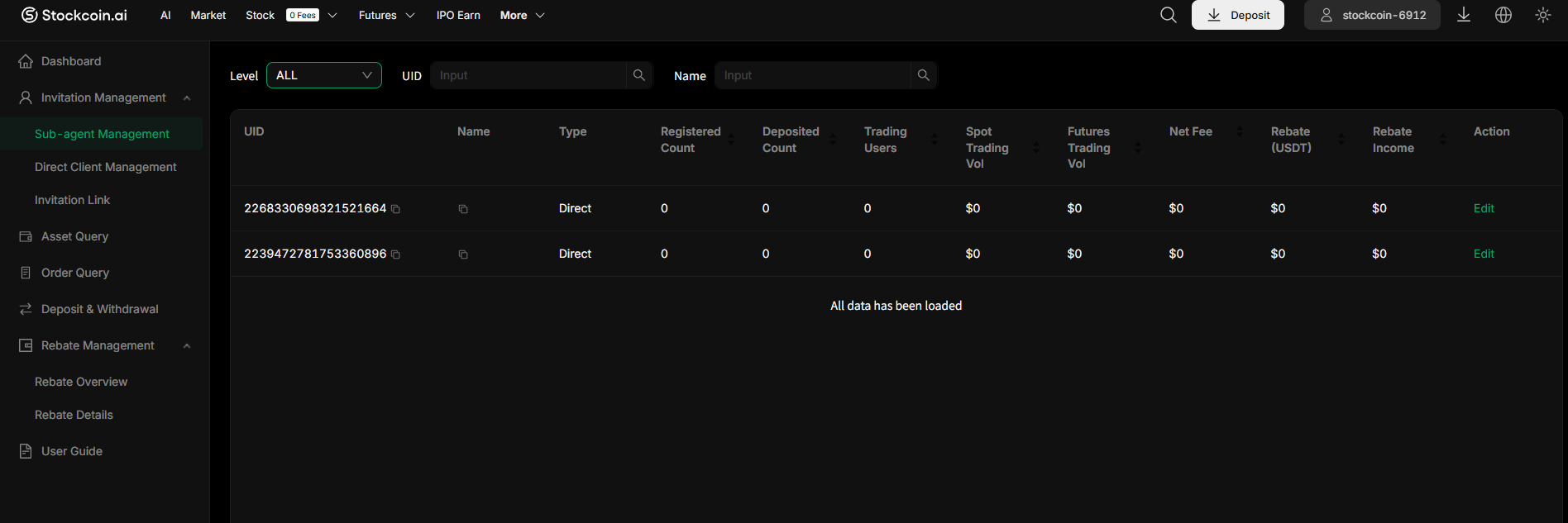Expand the More menu dropdown
Image resolution: width=1568 pixels, height=523 pixels.
(x=522, y=15)
